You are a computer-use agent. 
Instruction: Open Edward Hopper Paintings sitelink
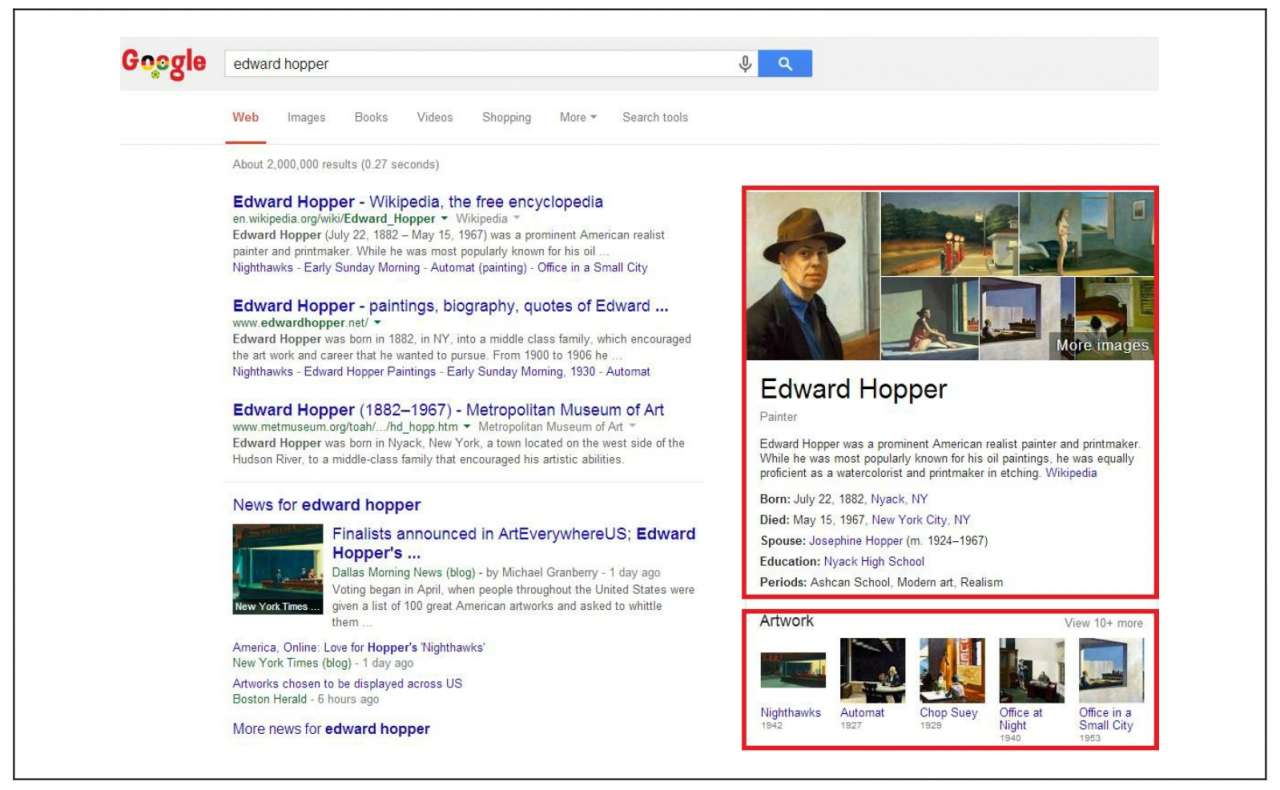point(370,371)
